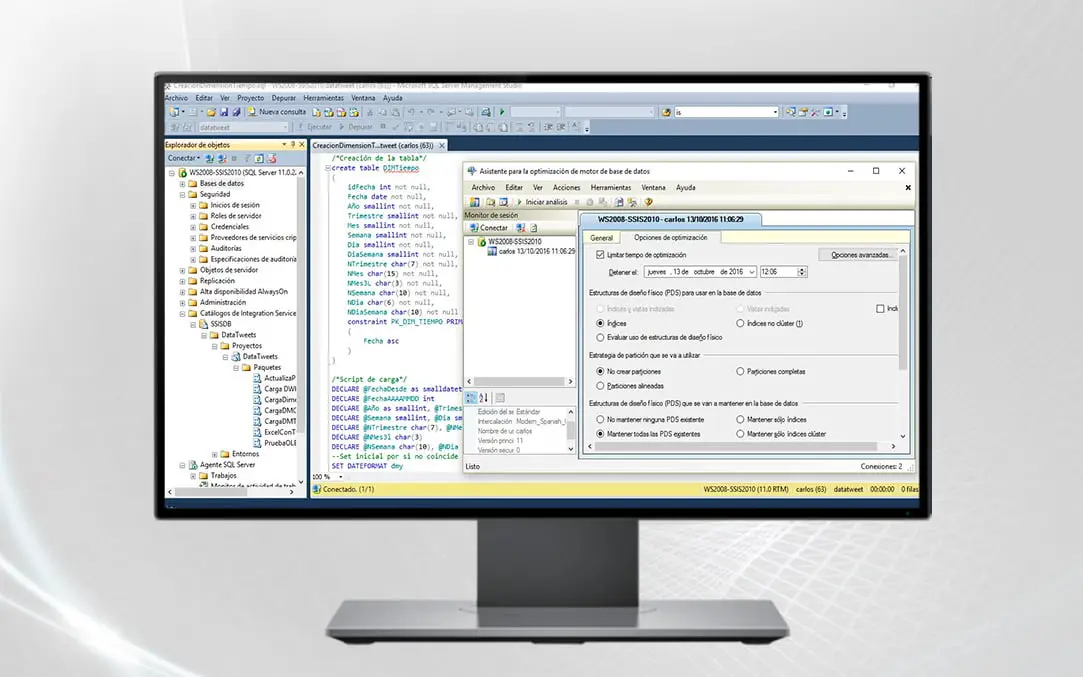Click the first connect icon in Object Explorer toolbar

point(210,158)
